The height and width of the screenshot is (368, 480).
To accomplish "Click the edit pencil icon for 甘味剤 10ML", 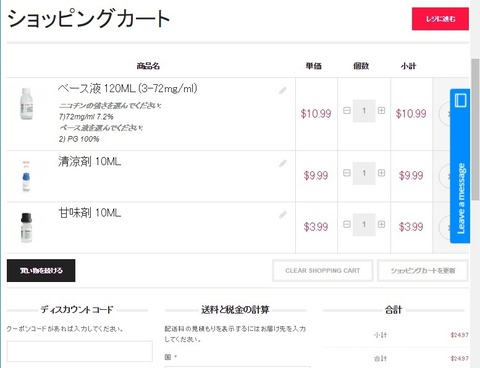I will coord(283,215).
